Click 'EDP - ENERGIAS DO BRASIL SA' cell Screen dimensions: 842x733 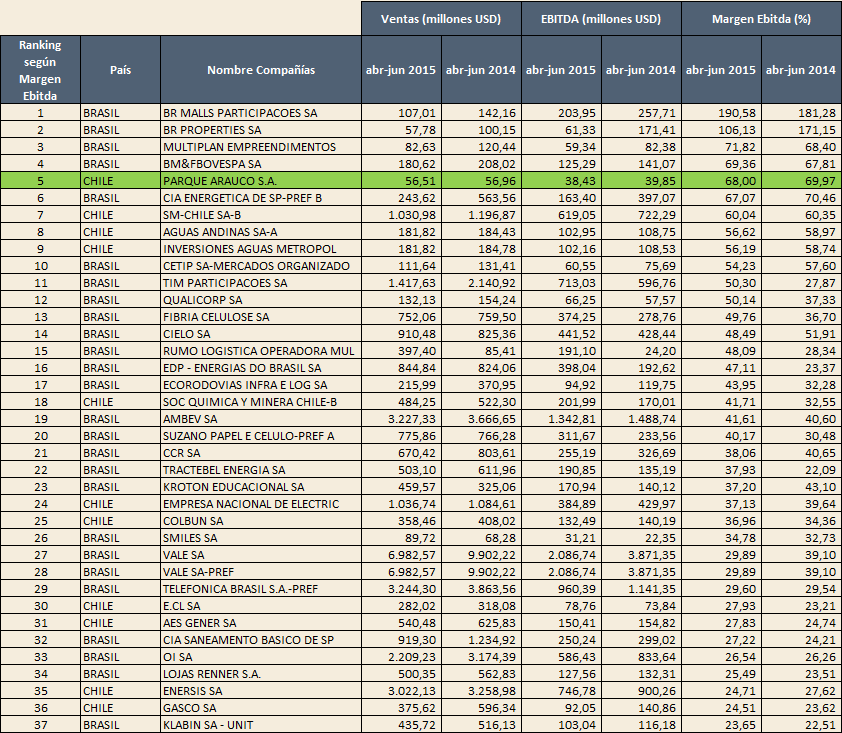(261, 368)
